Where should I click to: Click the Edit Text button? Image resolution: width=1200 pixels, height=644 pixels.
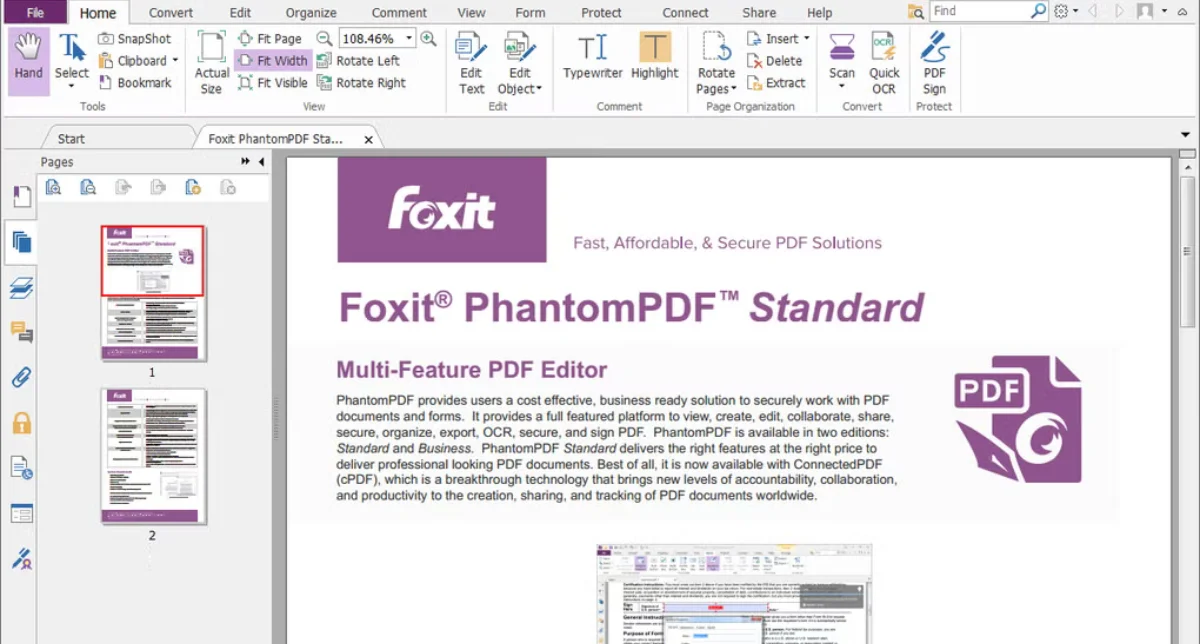pos(470,60)
